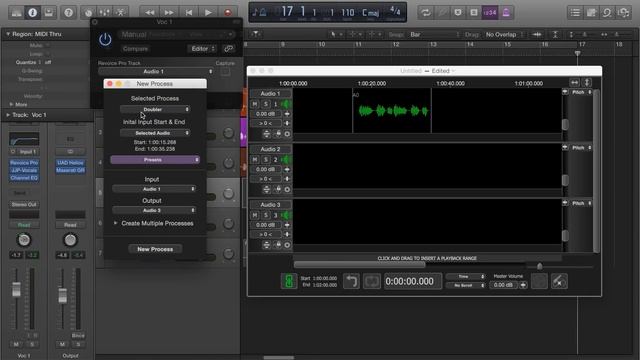Viewport: 640px width, 360px height.
Task: Click Audio 2 green speaker icon
Action: [x=286, y=160]
